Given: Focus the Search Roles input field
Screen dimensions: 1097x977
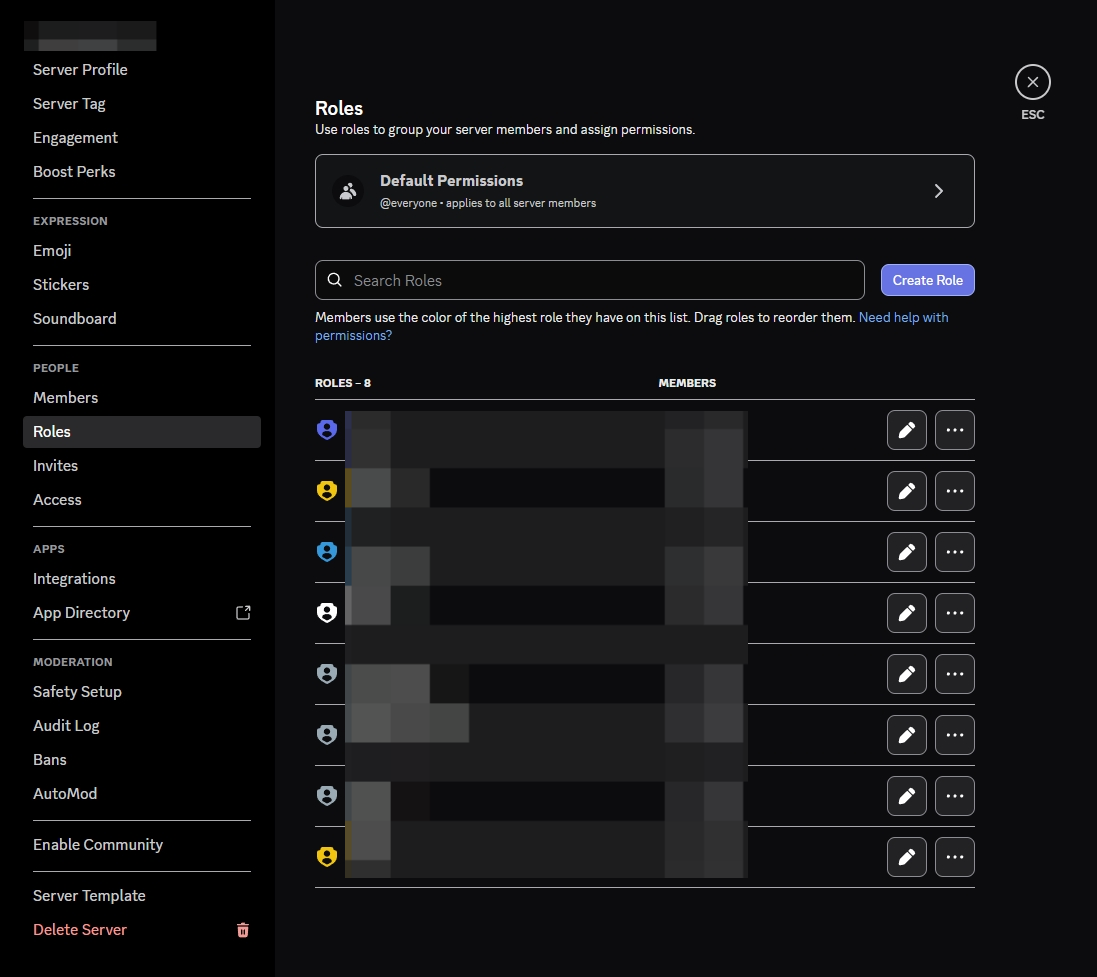Looking at the screenshot, I should pos(590,280).
